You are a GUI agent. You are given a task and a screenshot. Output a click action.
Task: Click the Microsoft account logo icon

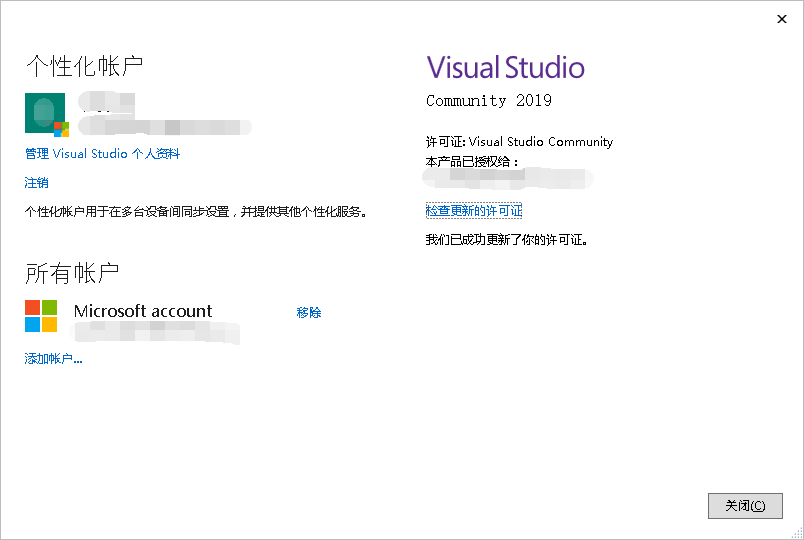click(41, 316)
